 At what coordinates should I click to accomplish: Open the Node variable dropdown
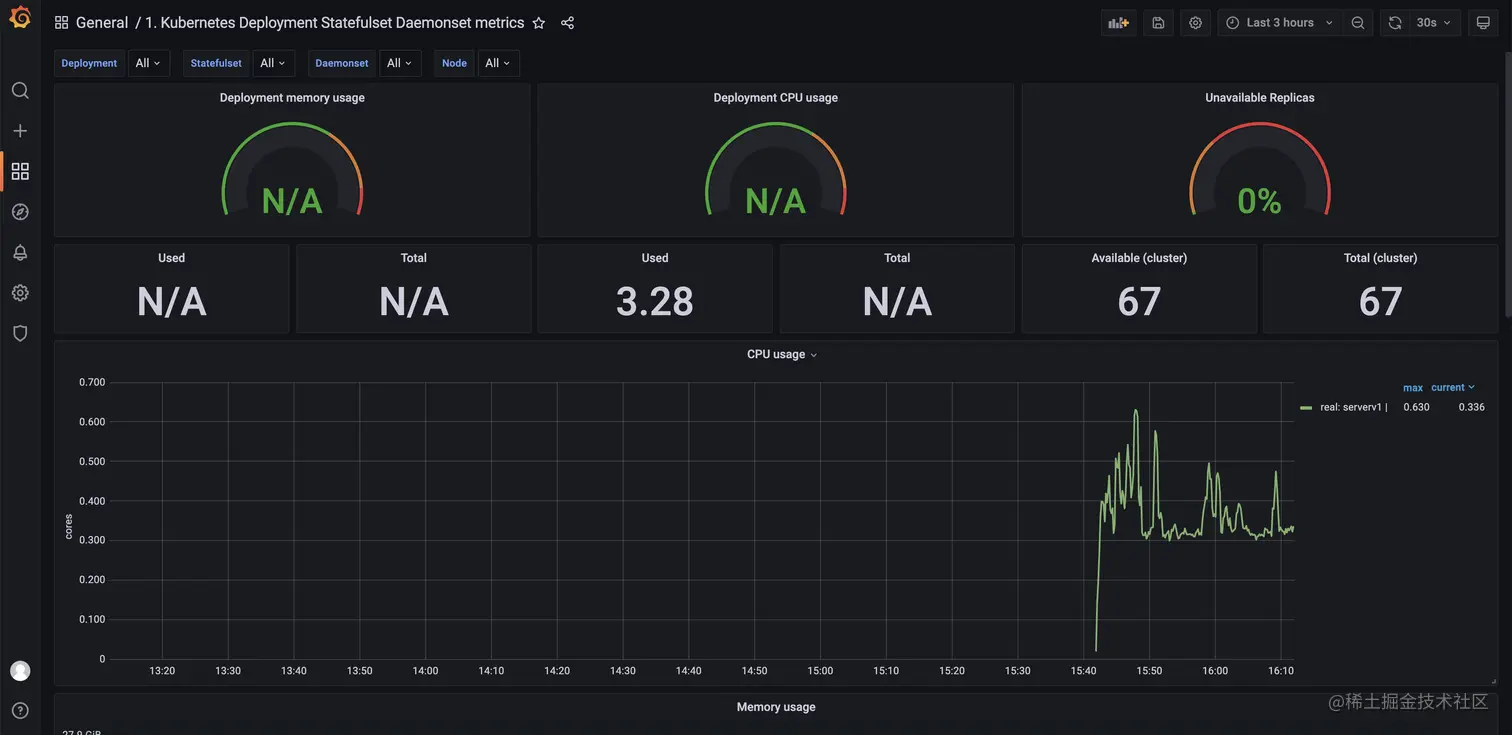pyautogui.click(x=498, y=63)
